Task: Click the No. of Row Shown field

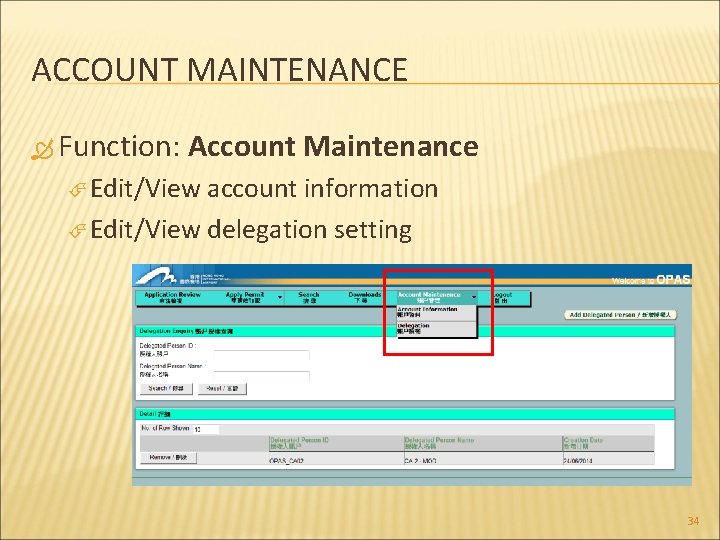Action: point(205,429)
